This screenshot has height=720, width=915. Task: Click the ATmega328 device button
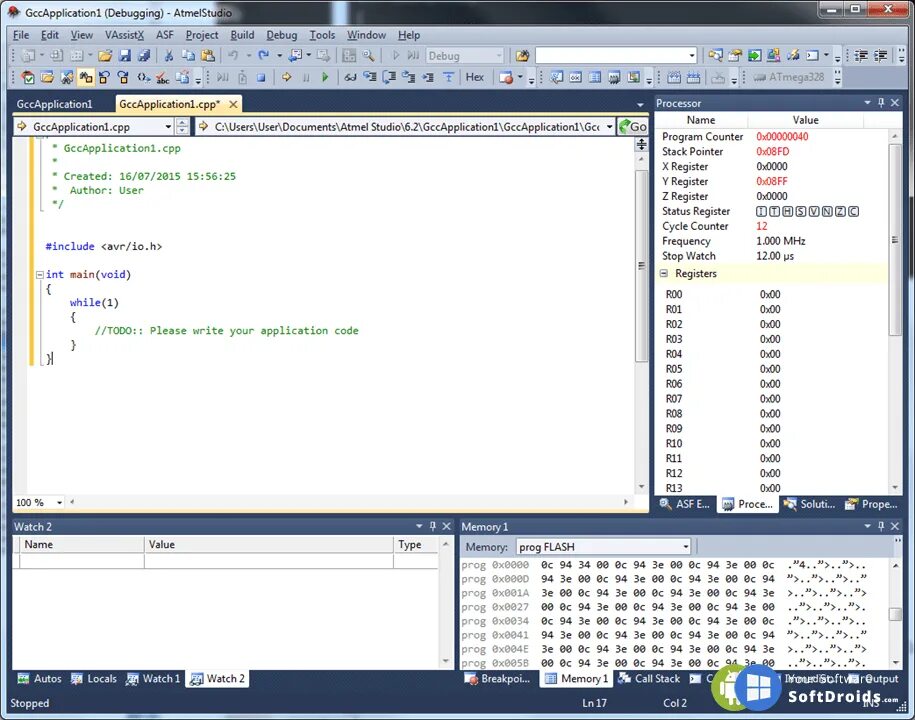789,77
